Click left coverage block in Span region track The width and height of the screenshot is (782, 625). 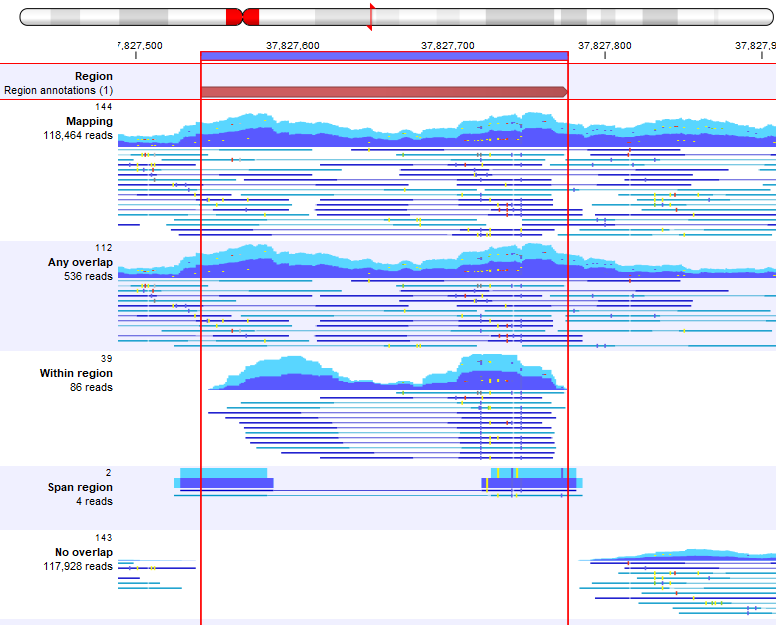tap(225, 479)
